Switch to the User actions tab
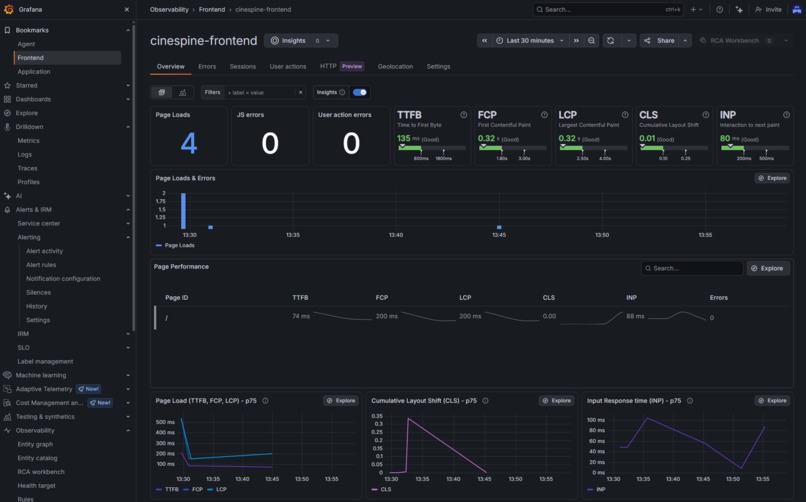This screenshot has width=806, height=502. tap(288, 66)
